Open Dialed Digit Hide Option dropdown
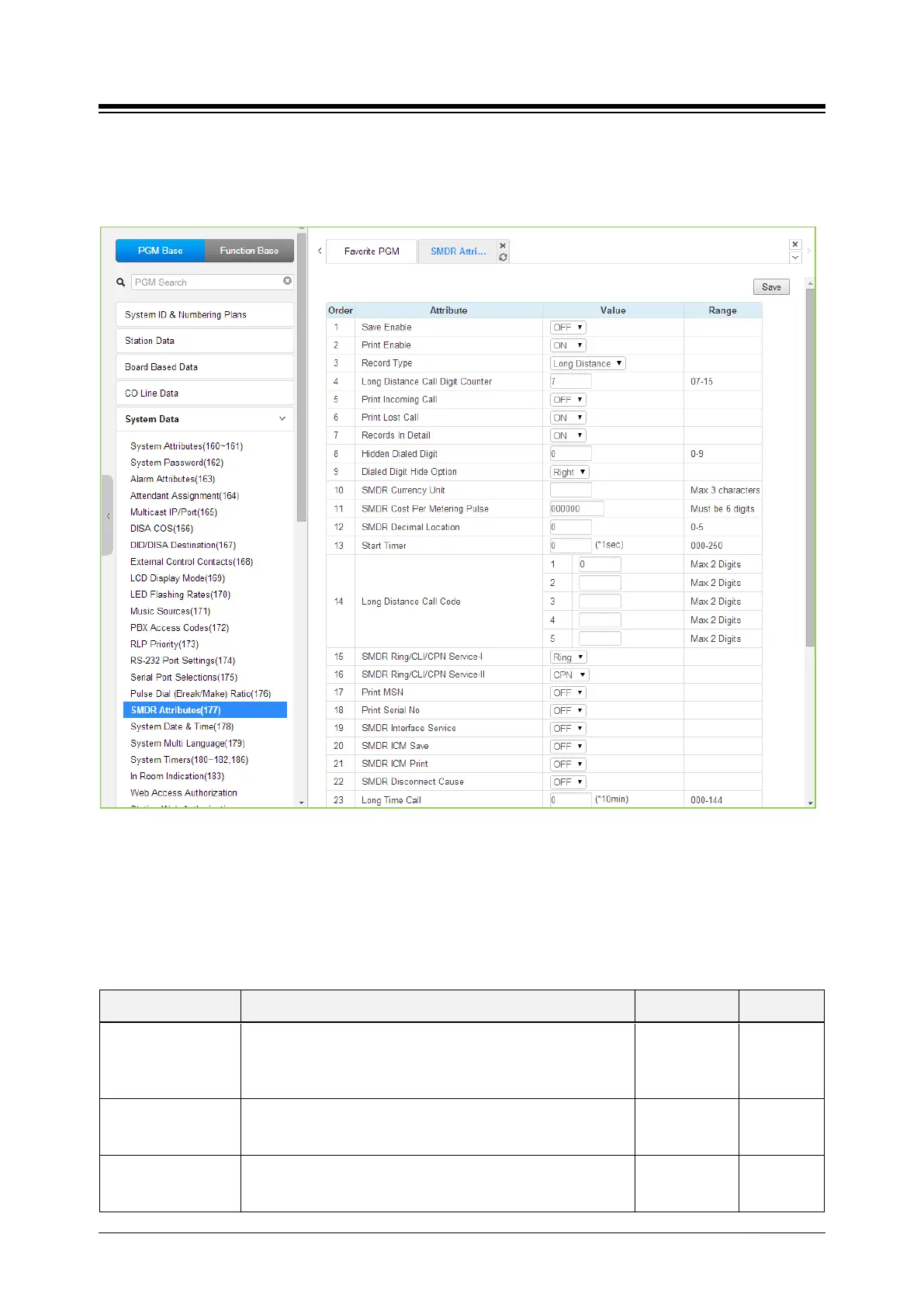924x1307 pixels. point(570,472)
